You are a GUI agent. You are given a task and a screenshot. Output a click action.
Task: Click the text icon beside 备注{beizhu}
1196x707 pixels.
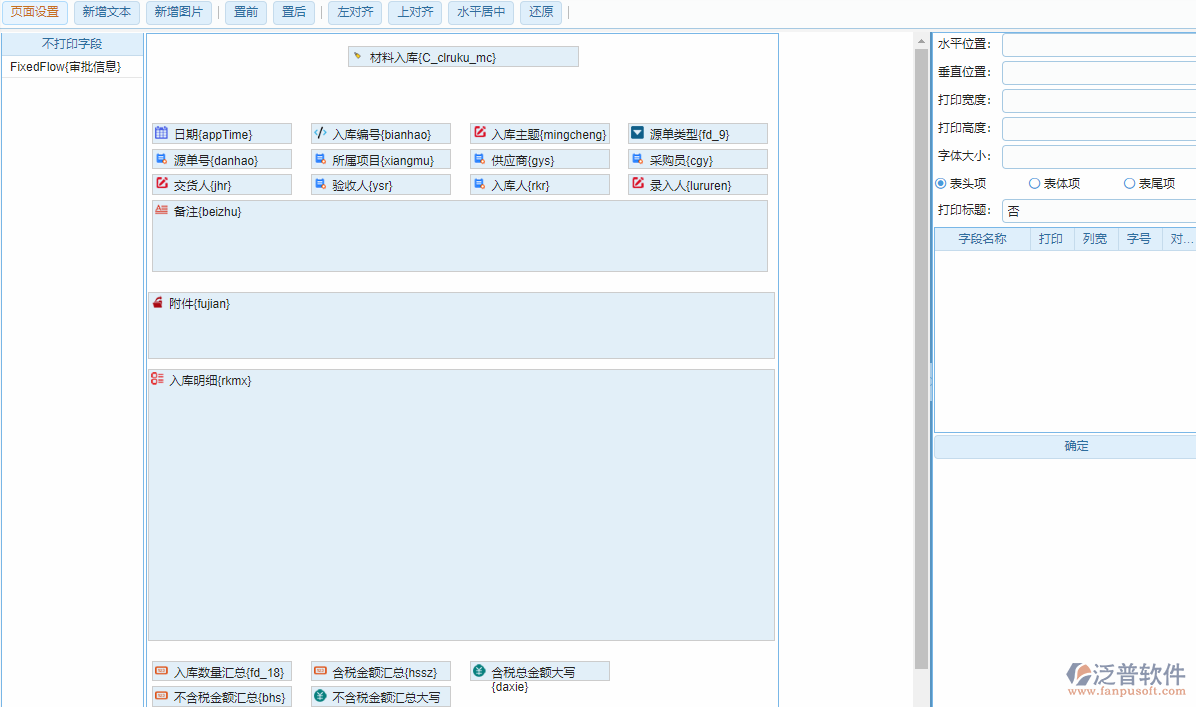160,210
